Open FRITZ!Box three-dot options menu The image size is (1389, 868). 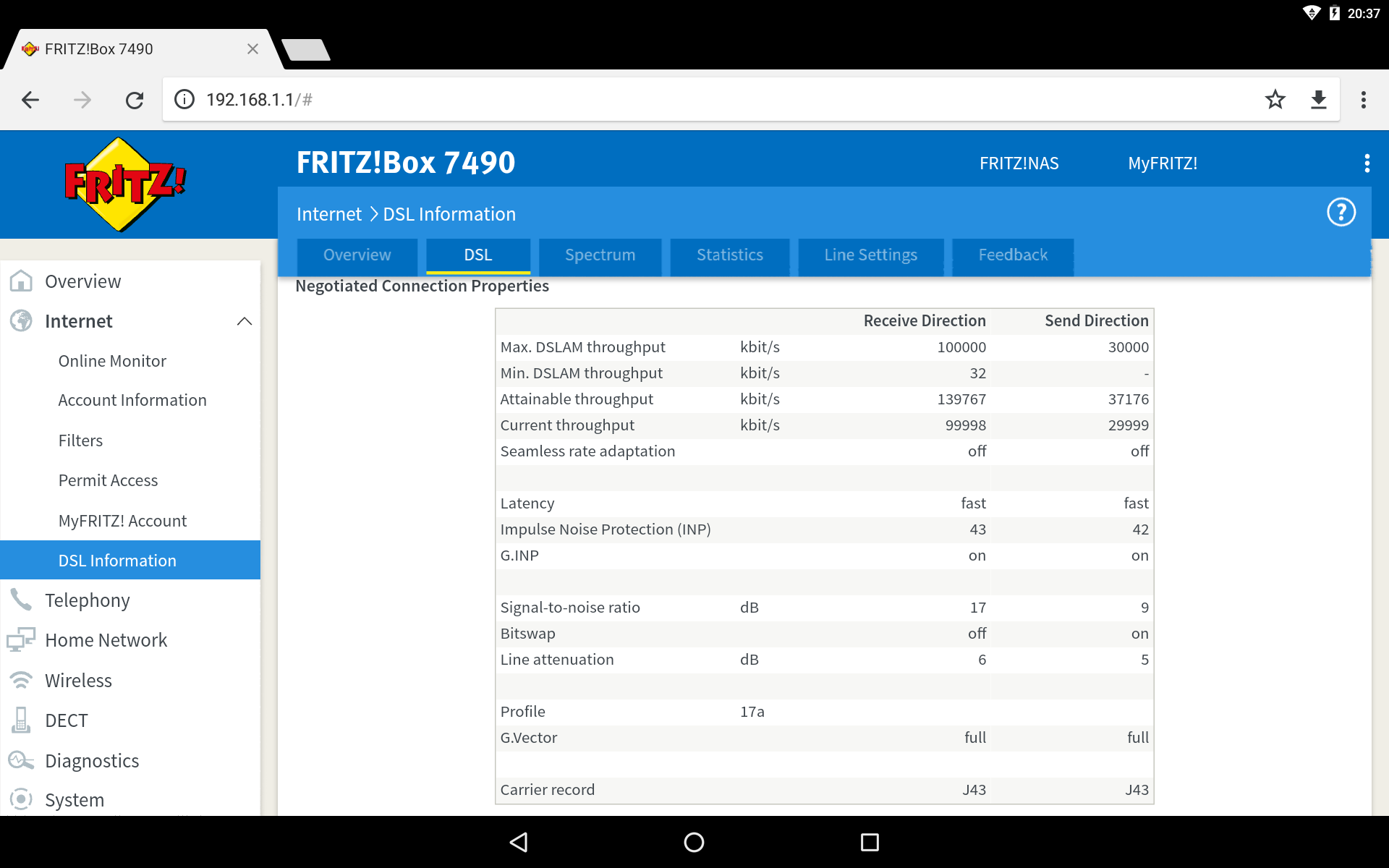(x=1367, y=163)
